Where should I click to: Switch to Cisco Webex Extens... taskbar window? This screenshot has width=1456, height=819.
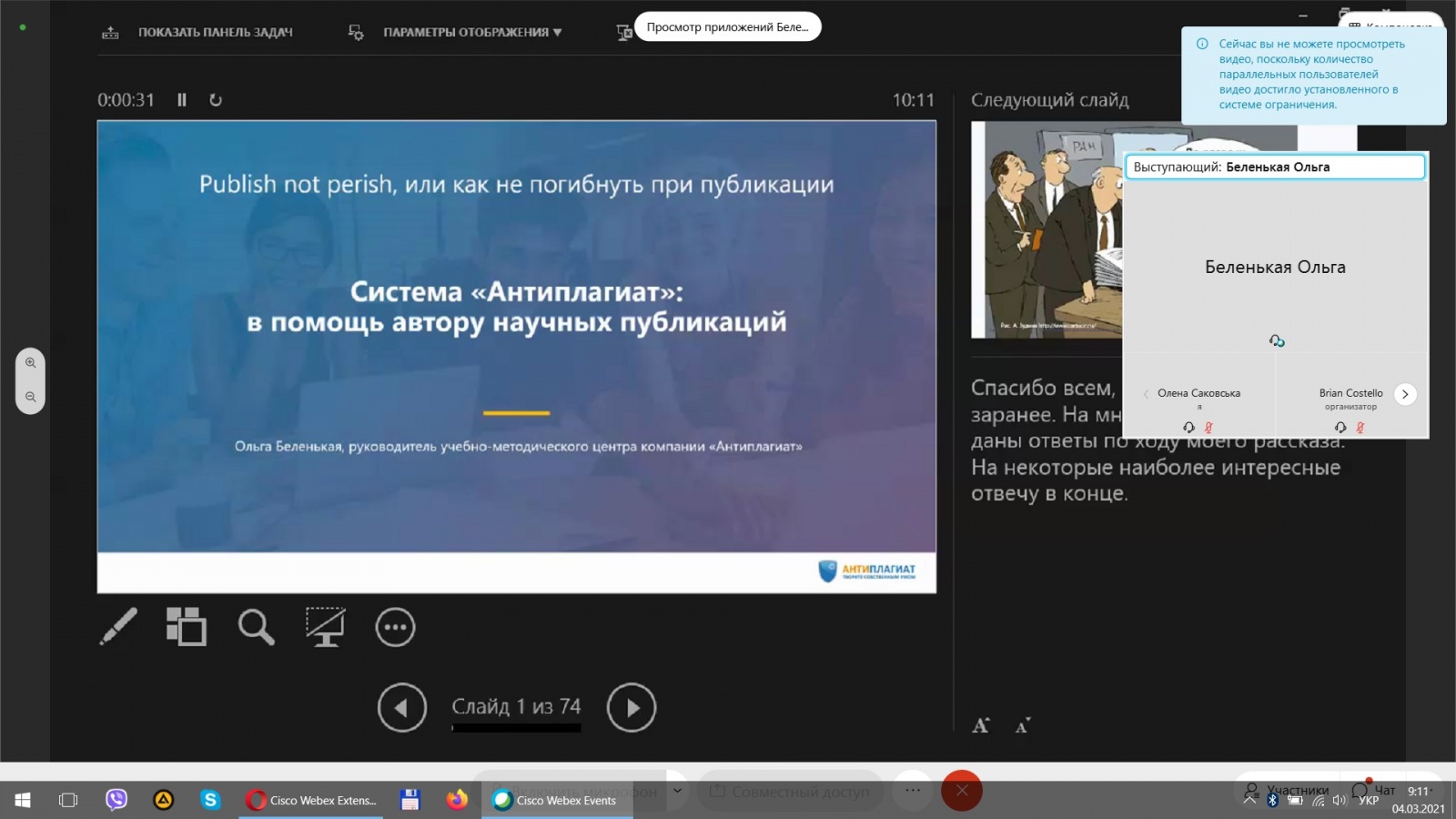pos(311,800)
